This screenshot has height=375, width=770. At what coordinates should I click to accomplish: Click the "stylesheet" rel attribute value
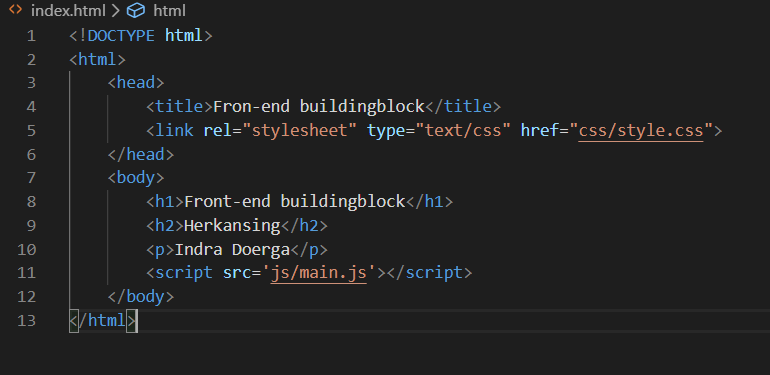(x=300, y=131)
